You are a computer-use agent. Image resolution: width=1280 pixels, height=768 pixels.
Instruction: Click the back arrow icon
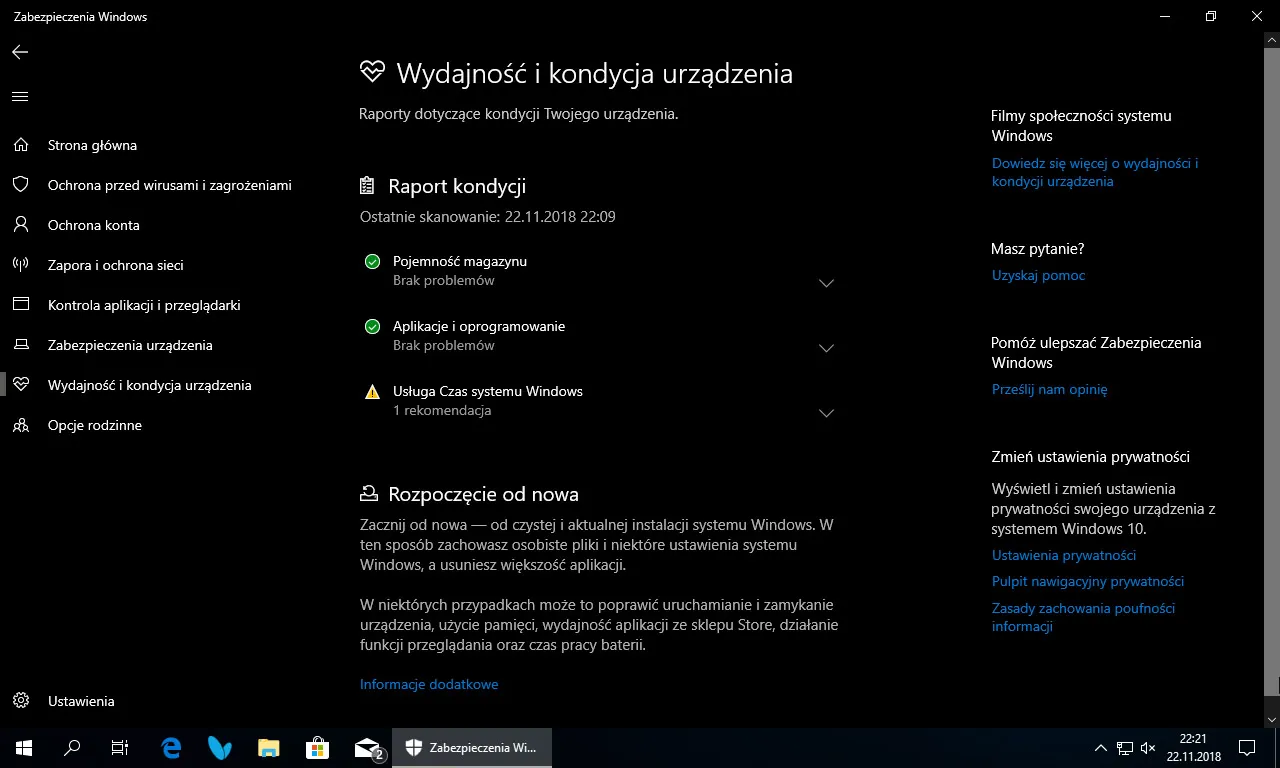[x=20, y=52]
